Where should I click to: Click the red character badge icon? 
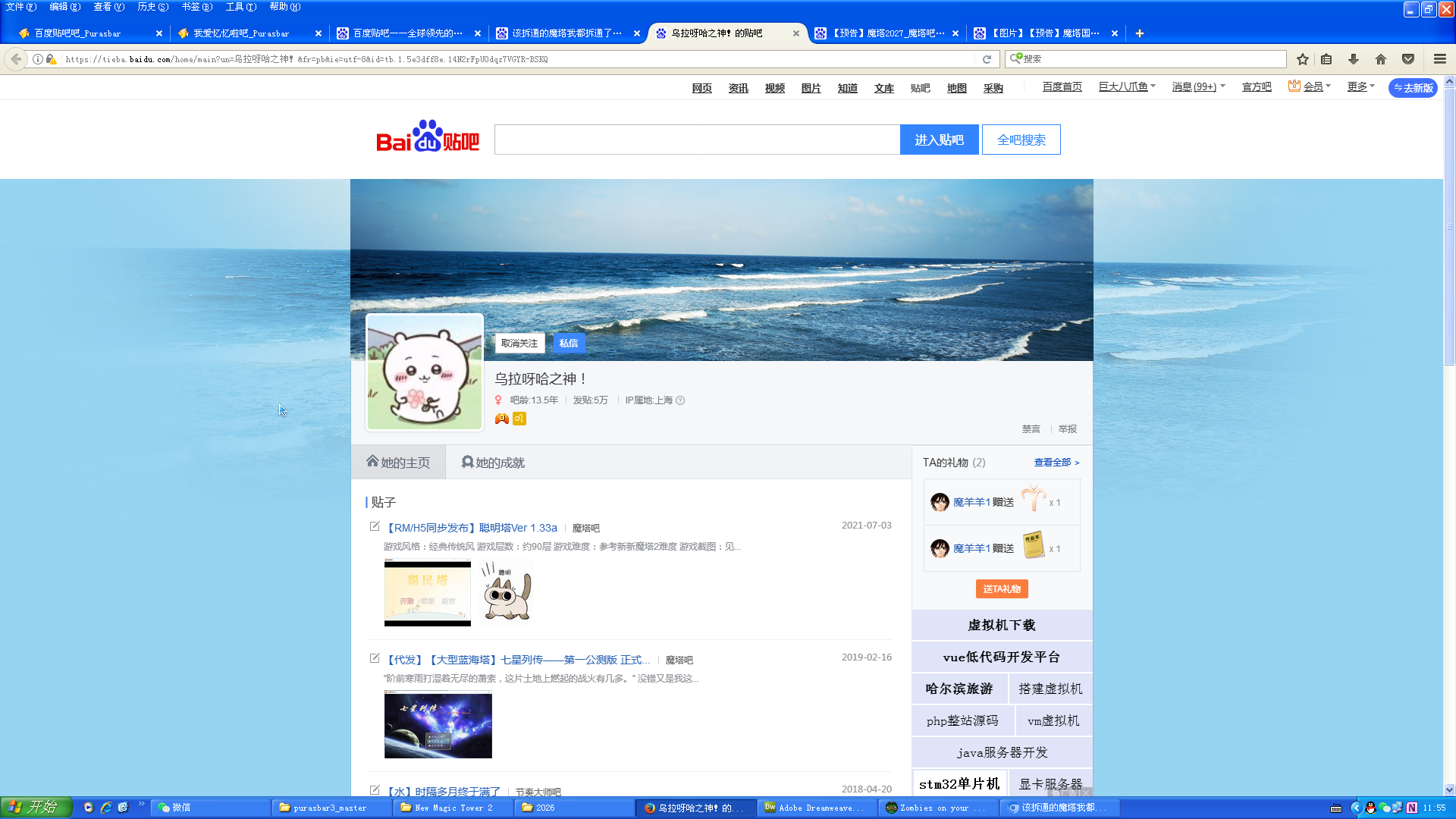point(502,419)
